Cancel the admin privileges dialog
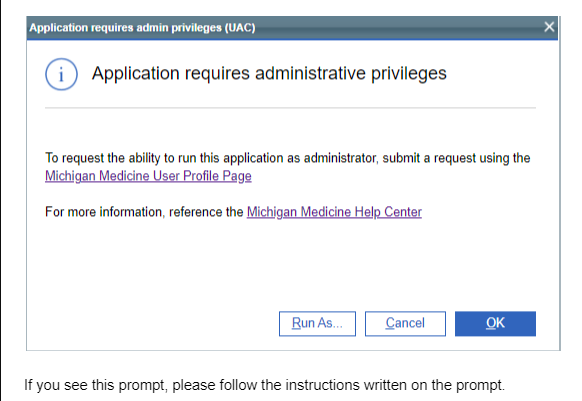Image resolution: width=582 pixels, height=401 pixels. coord(405,324)
